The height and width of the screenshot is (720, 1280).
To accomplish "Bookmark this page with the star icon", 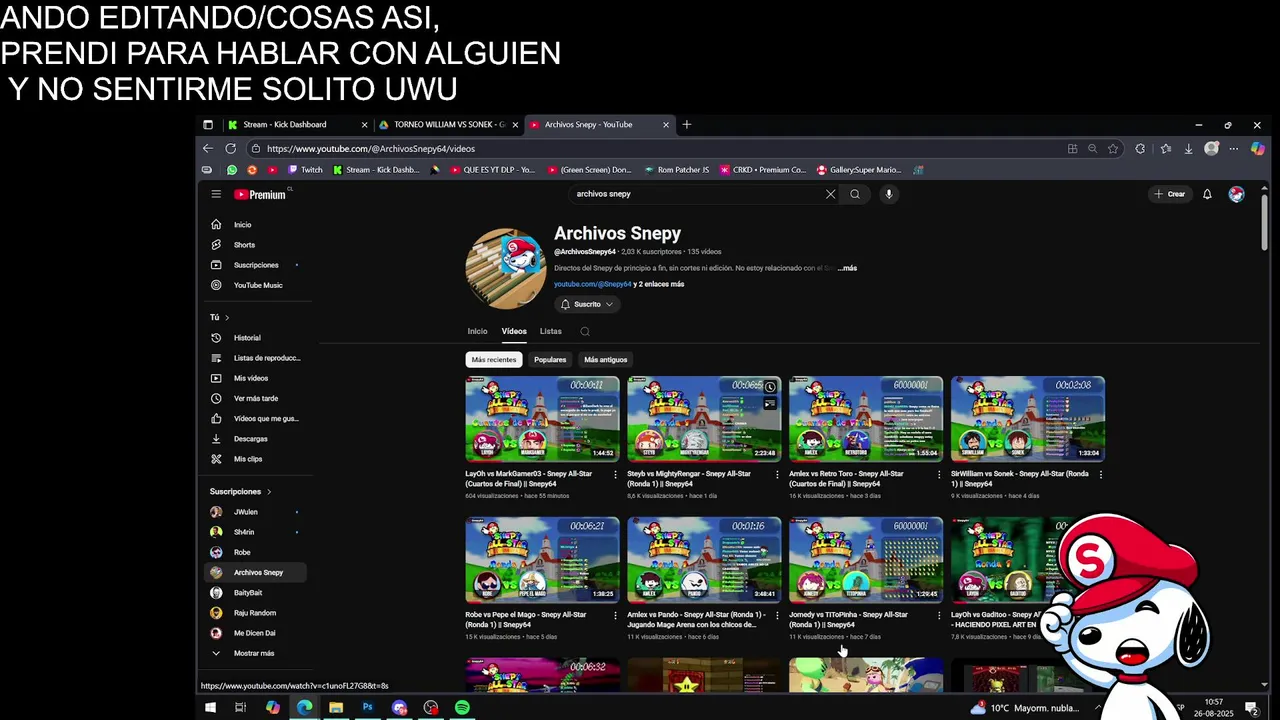I will (1113, 149).
